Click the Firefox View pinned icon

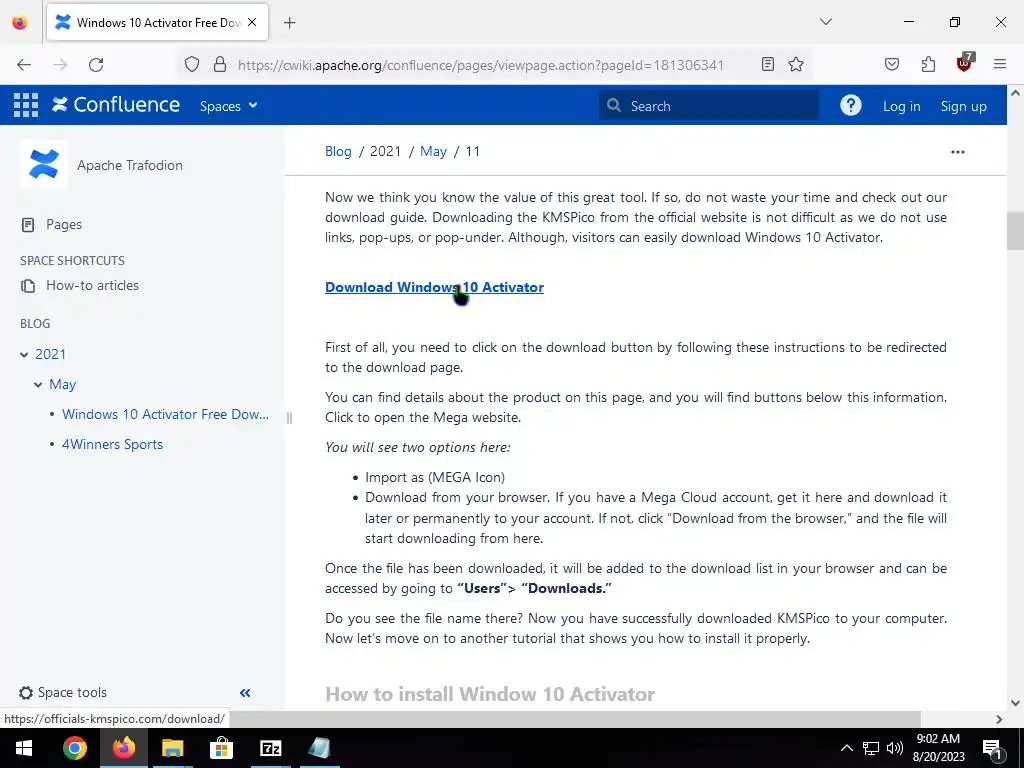pos(20,23)
